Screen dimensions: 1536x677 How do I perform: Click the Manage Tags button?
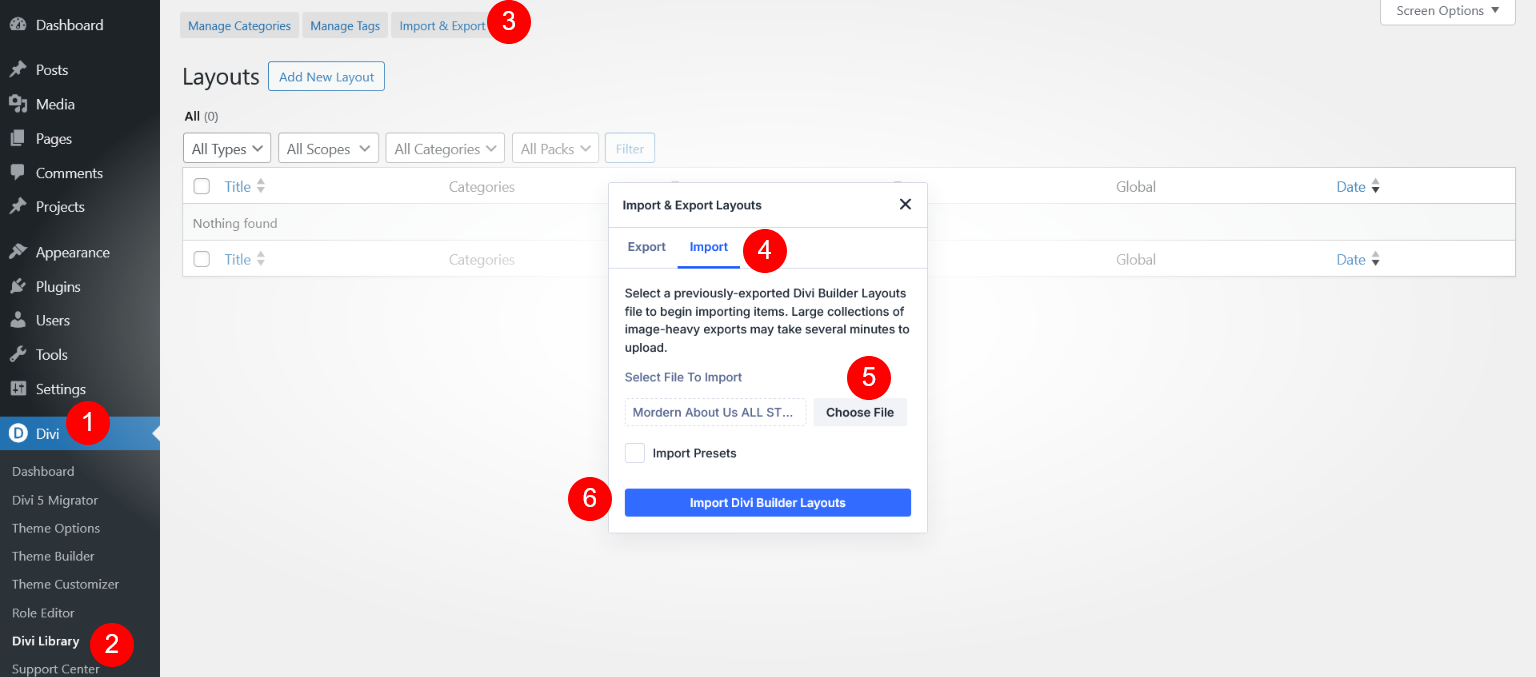tap(345, 26)
